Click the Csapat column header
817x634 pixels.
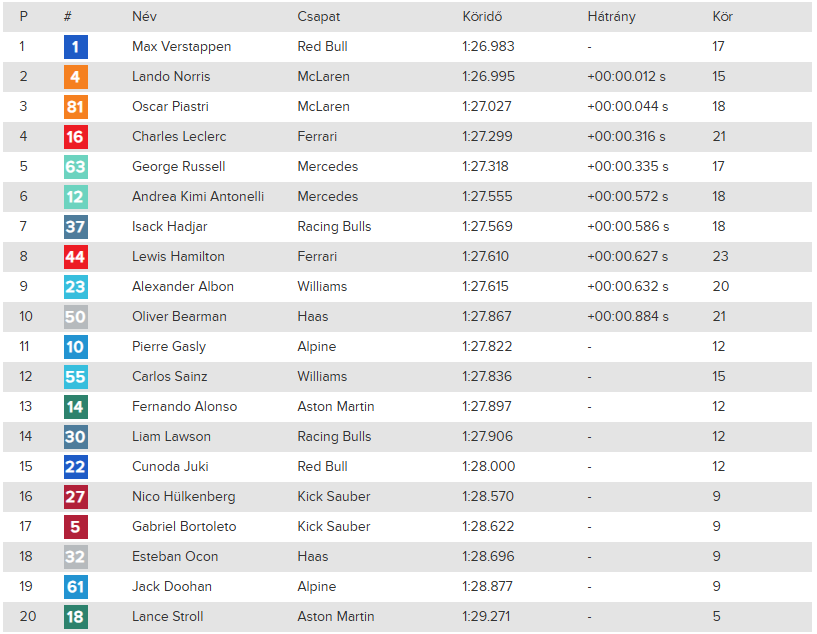[x=318, y=17]
